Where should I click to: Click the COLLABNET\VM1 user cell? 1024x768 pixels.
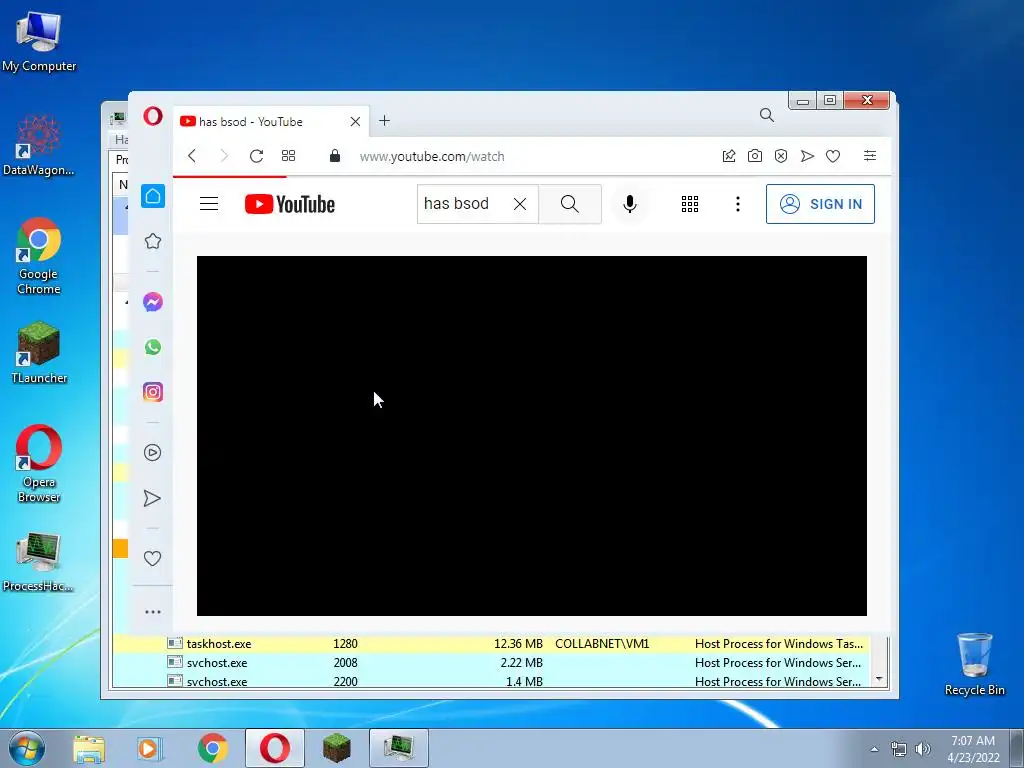coord(602,644)
